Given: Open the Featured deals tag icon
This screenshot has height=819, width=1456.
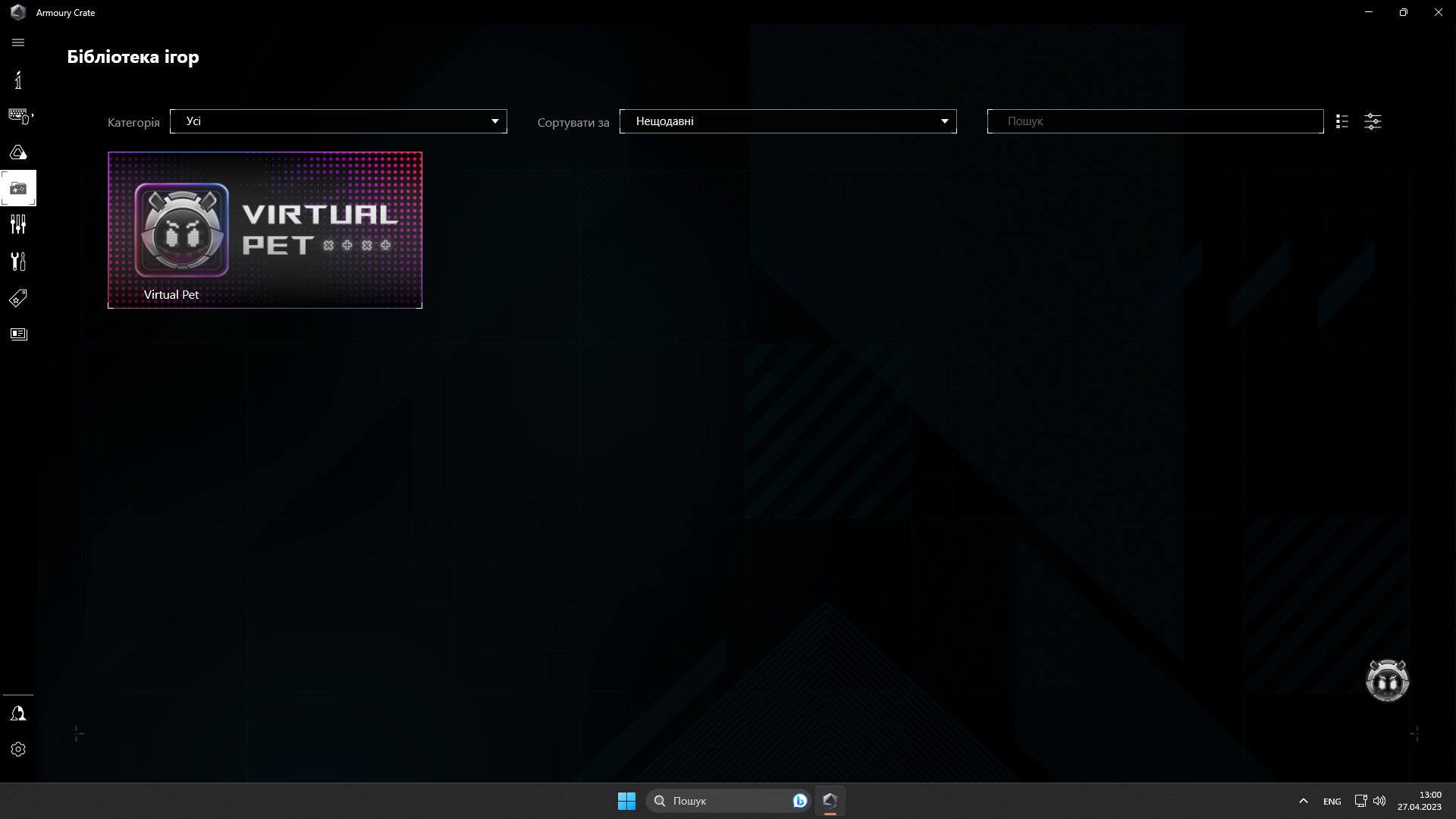Looking at the screenshot, I should point(18,298).
